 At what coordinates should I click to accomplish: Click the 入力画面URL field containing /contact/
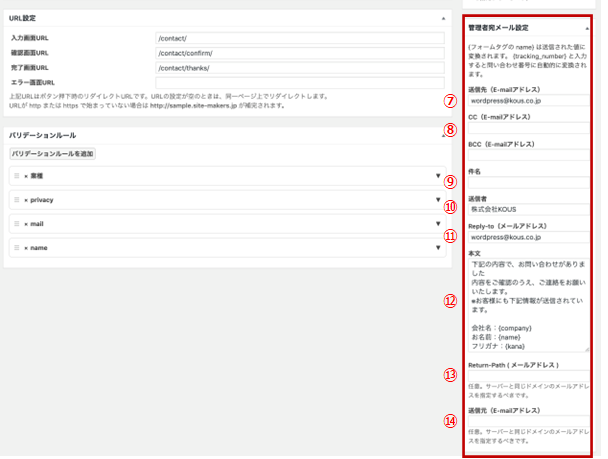coord(300,37)
